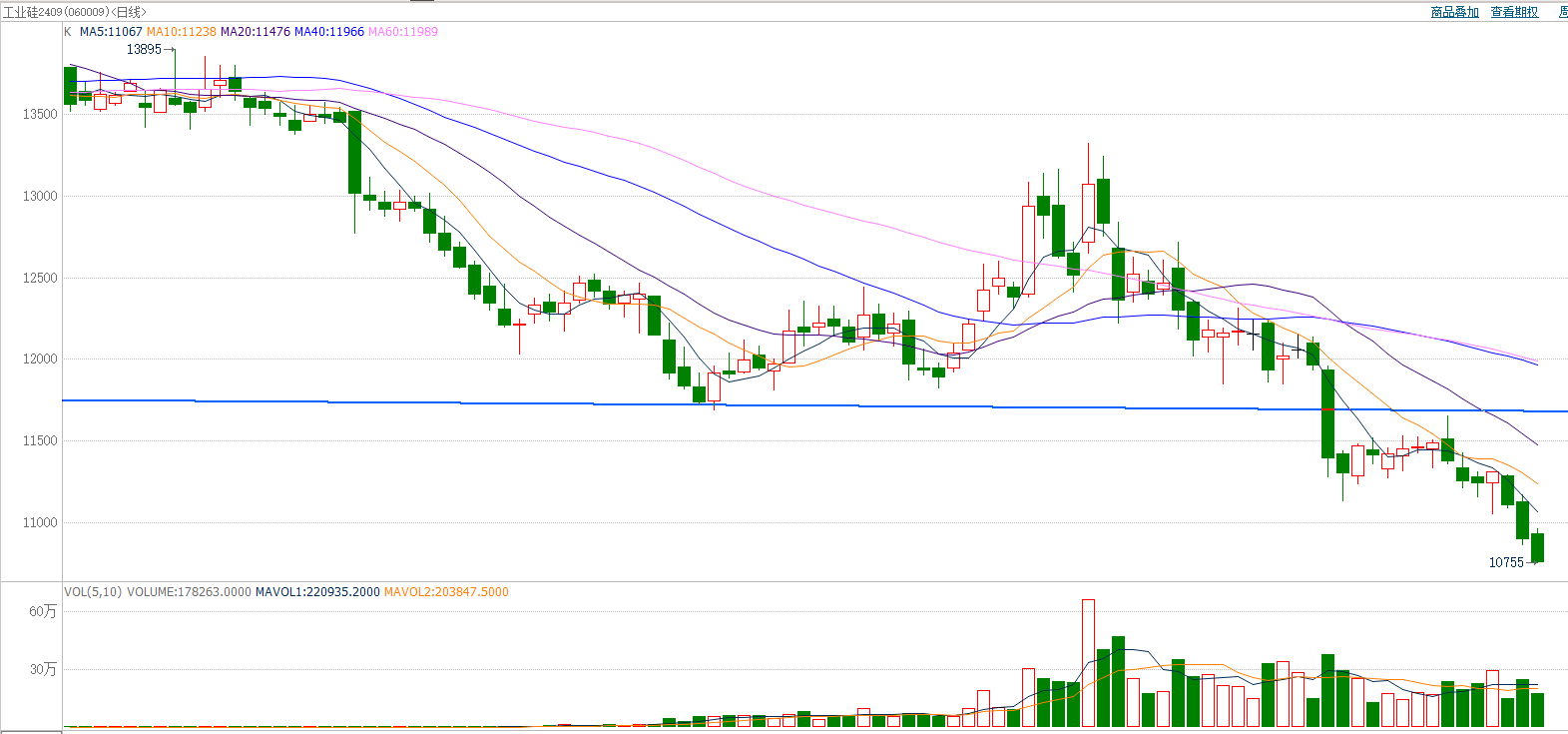Click the MA5:11067 indicator label
Image resolution: width=1568 pixels, height=734 pixels.
(x=111, y=32)
